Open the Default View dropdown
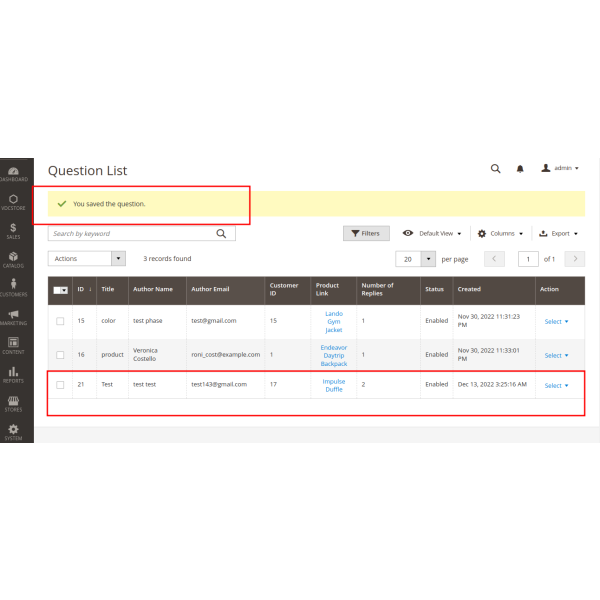Viewport: 600px width, 600px height. (x=432, y=233)
